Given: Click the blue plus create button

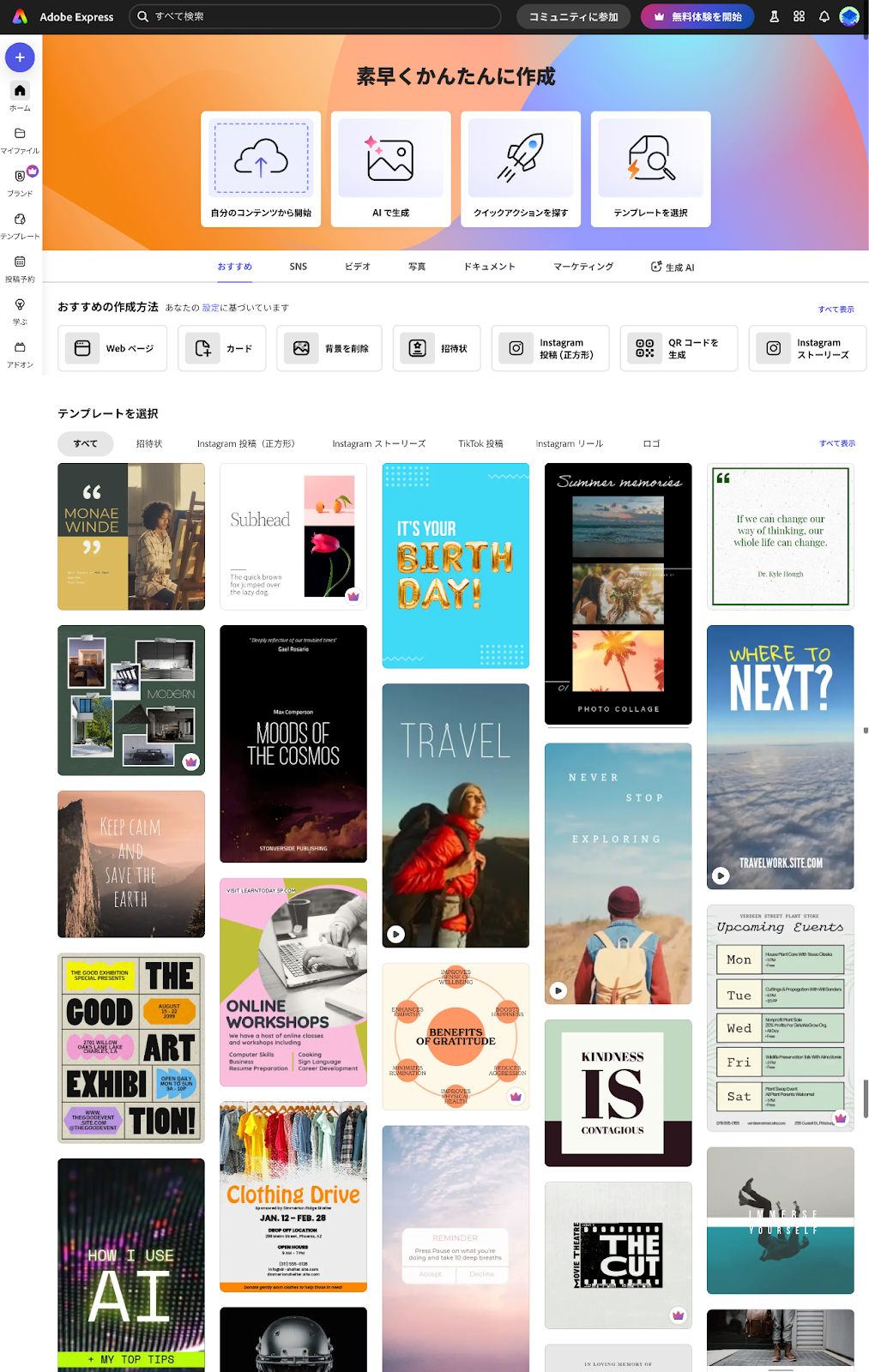Looking at the screenshot, I should point(20,57).
